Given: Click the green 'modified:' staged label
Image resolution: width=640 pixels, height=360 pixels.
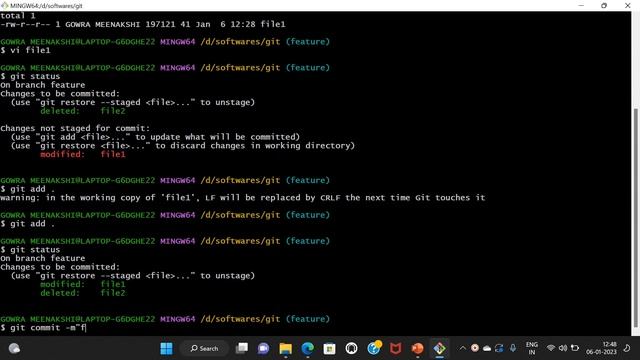Looking at the screenshot, I should (x=62, y=284).
